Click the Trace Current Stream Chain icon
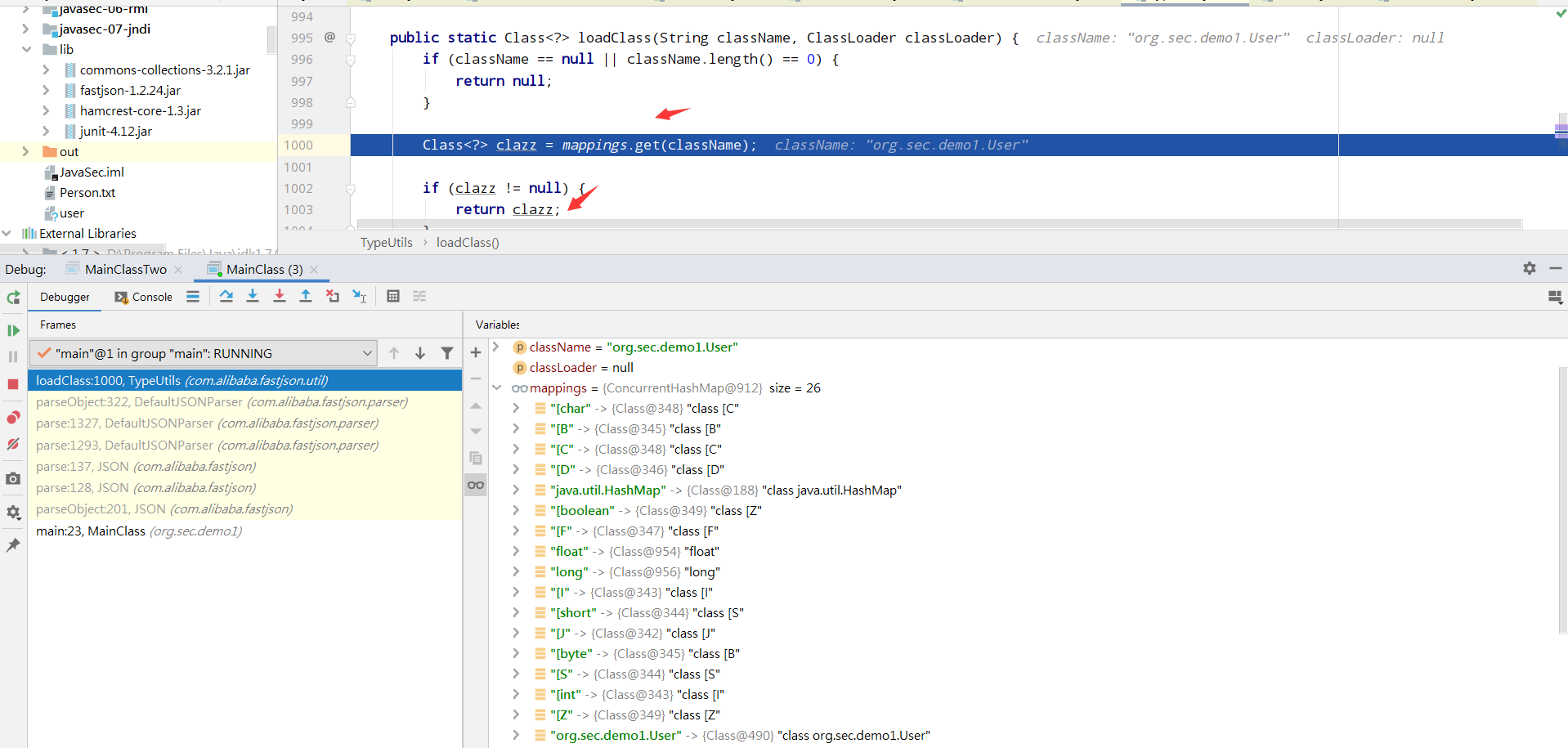This screenshot has height=748, width=1568. [x=419, y=296]
